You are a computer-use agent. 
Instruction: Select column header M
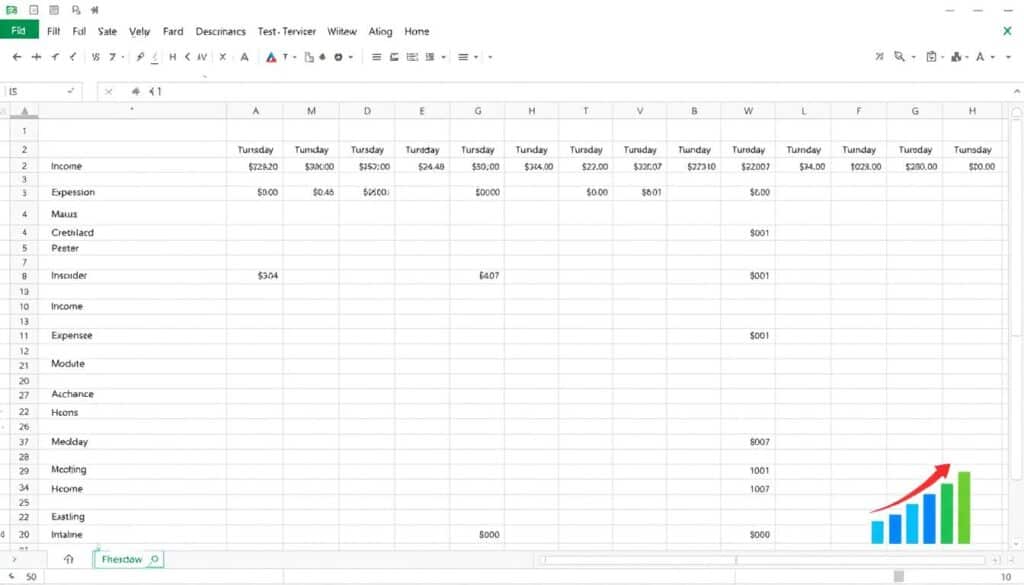(312, 111)
